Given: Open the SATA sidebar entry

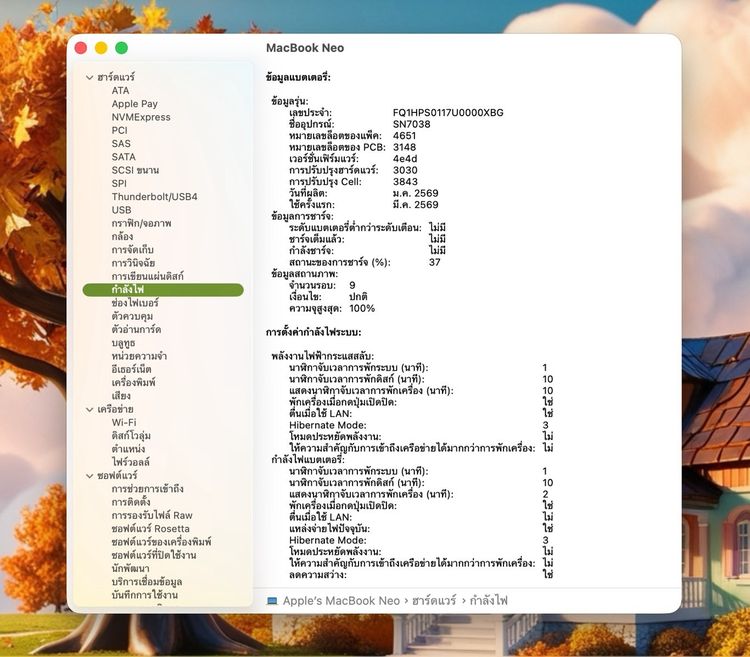Looking at the screenshot, I should point(123,157).
